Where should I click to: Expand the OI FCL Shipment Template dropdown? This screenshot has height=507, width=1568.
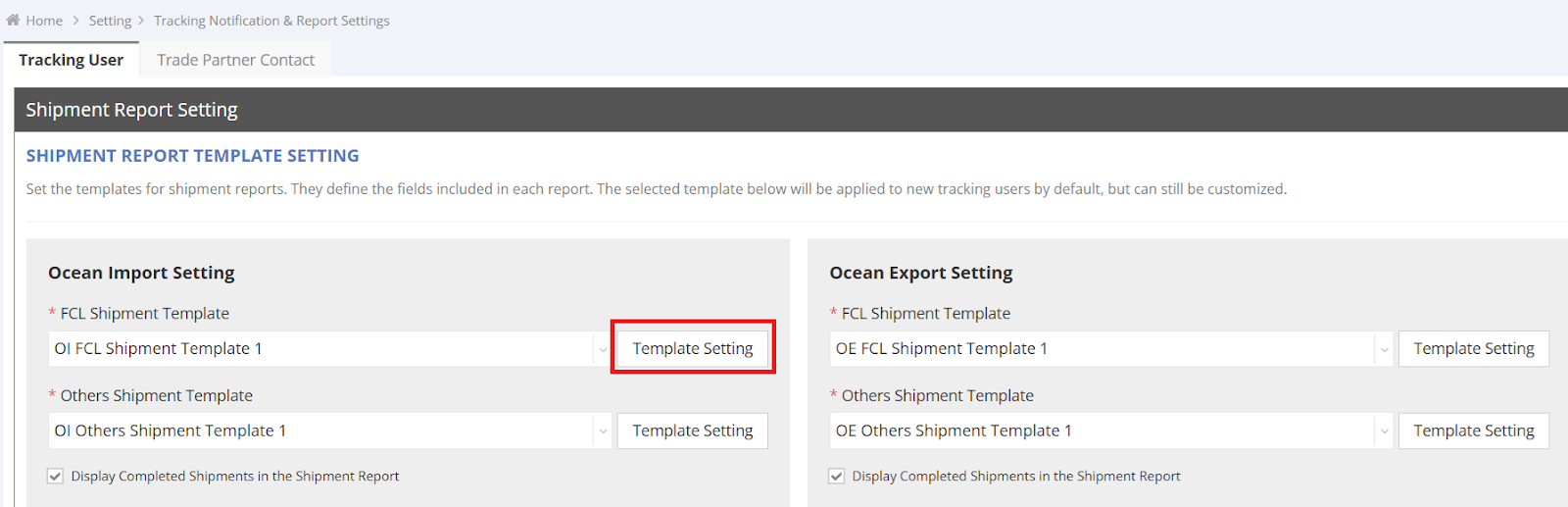[x=603, y=349]
